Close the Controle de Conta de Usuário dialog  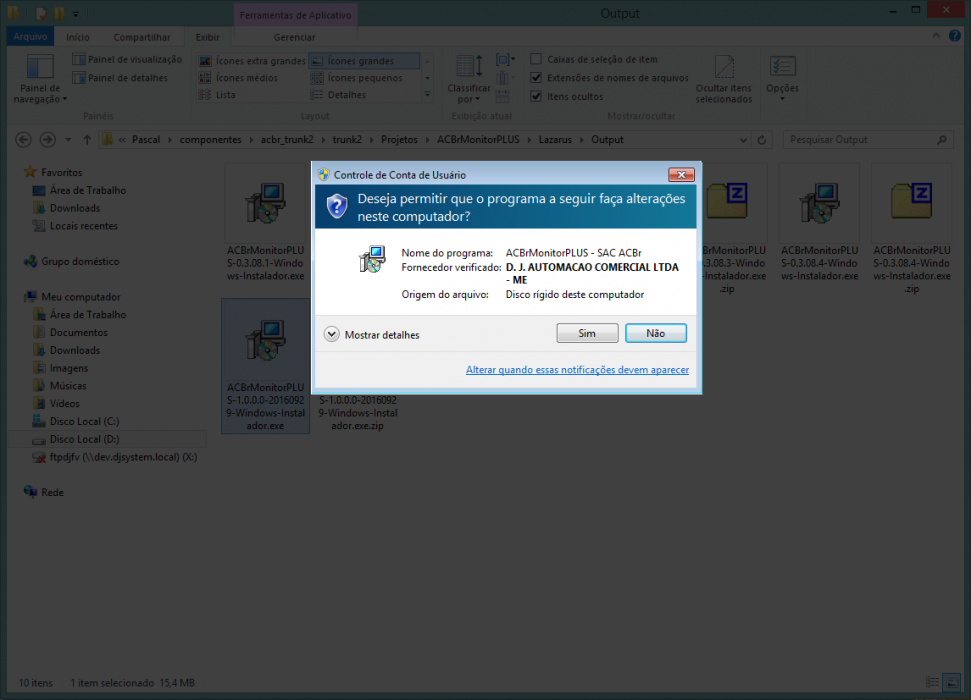[x=681, y=175]
